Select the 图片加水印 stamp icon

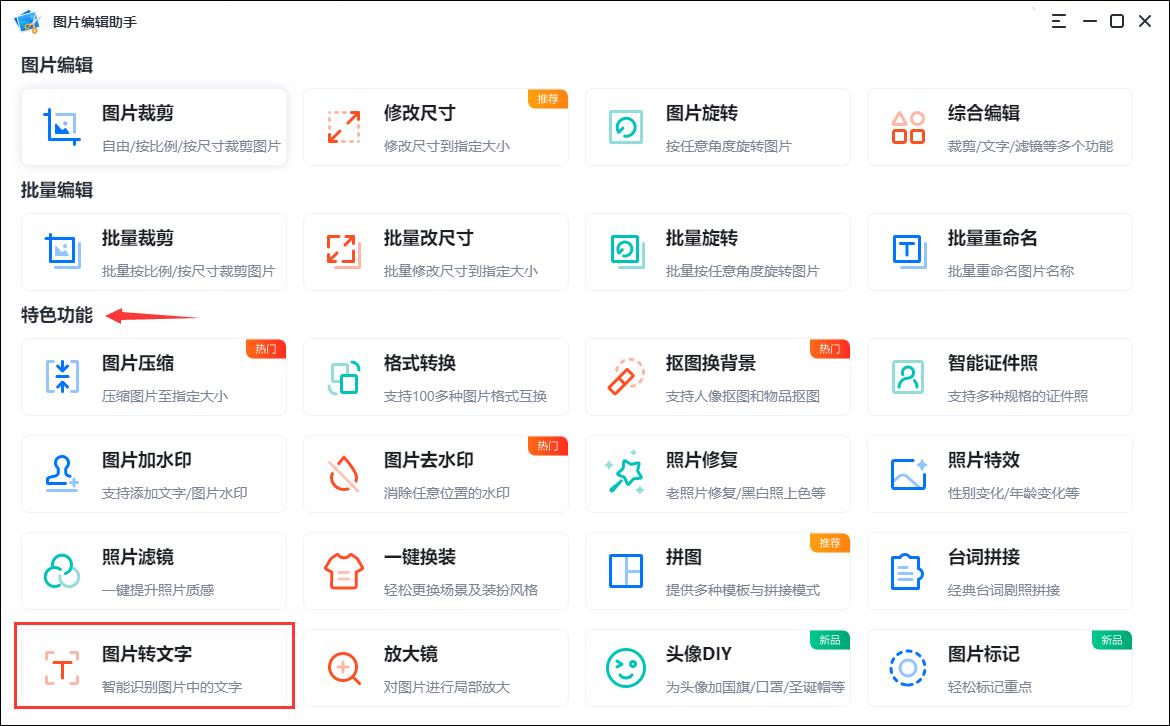(x=62, y=473)
